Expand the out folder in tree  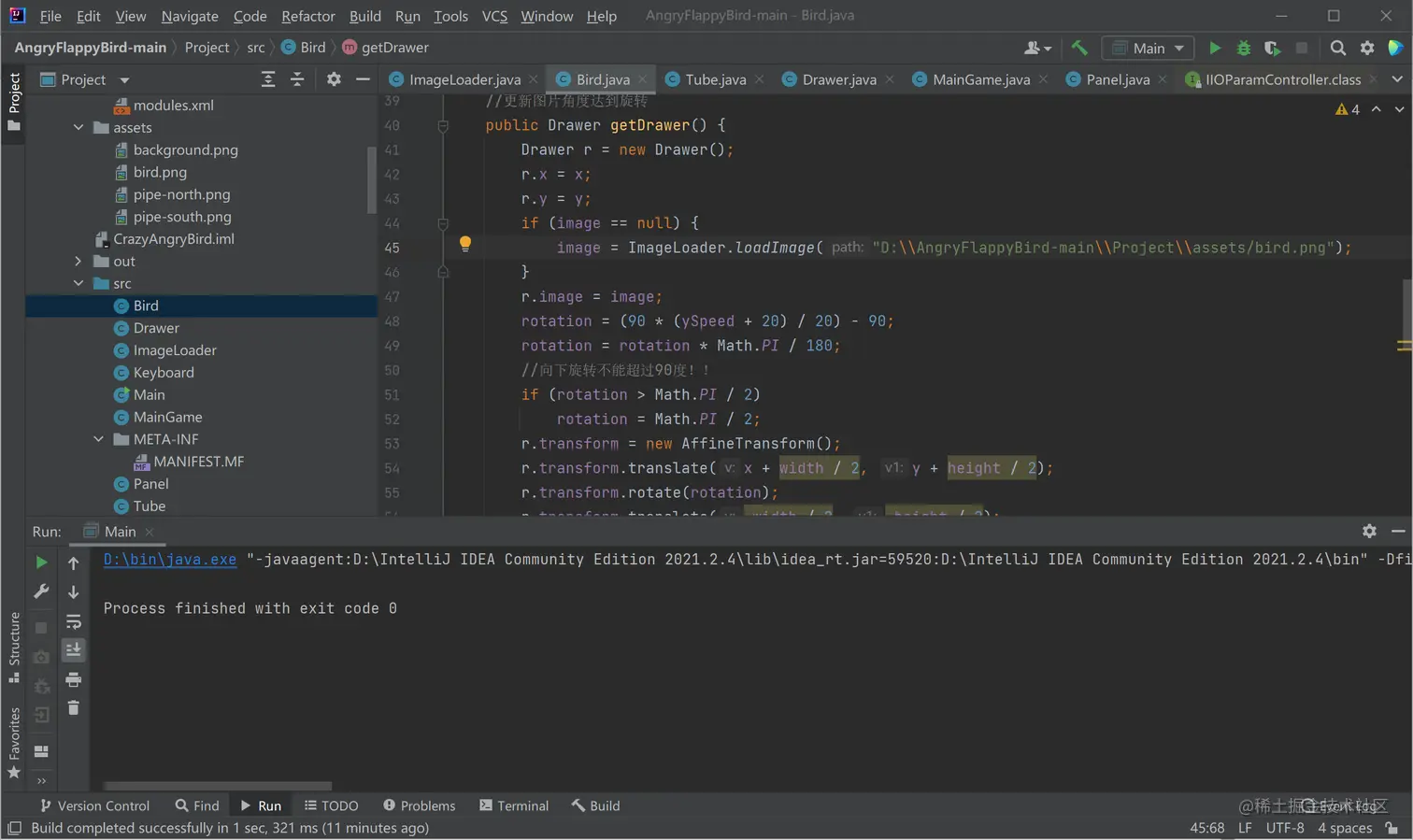point(78,262)
